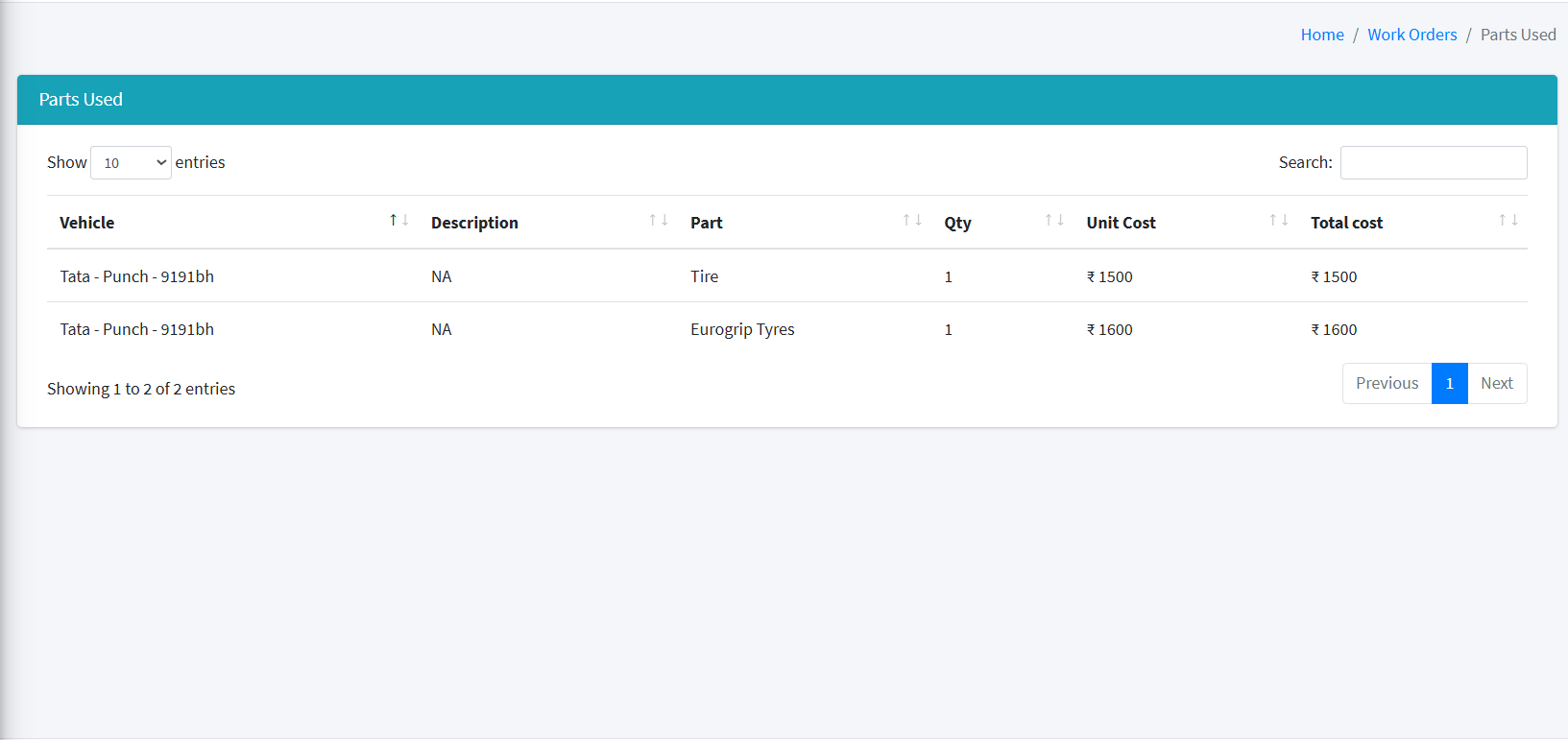Select page 1 in pagination
The height and width of the screenshot is (740, 1568).
1449,384
